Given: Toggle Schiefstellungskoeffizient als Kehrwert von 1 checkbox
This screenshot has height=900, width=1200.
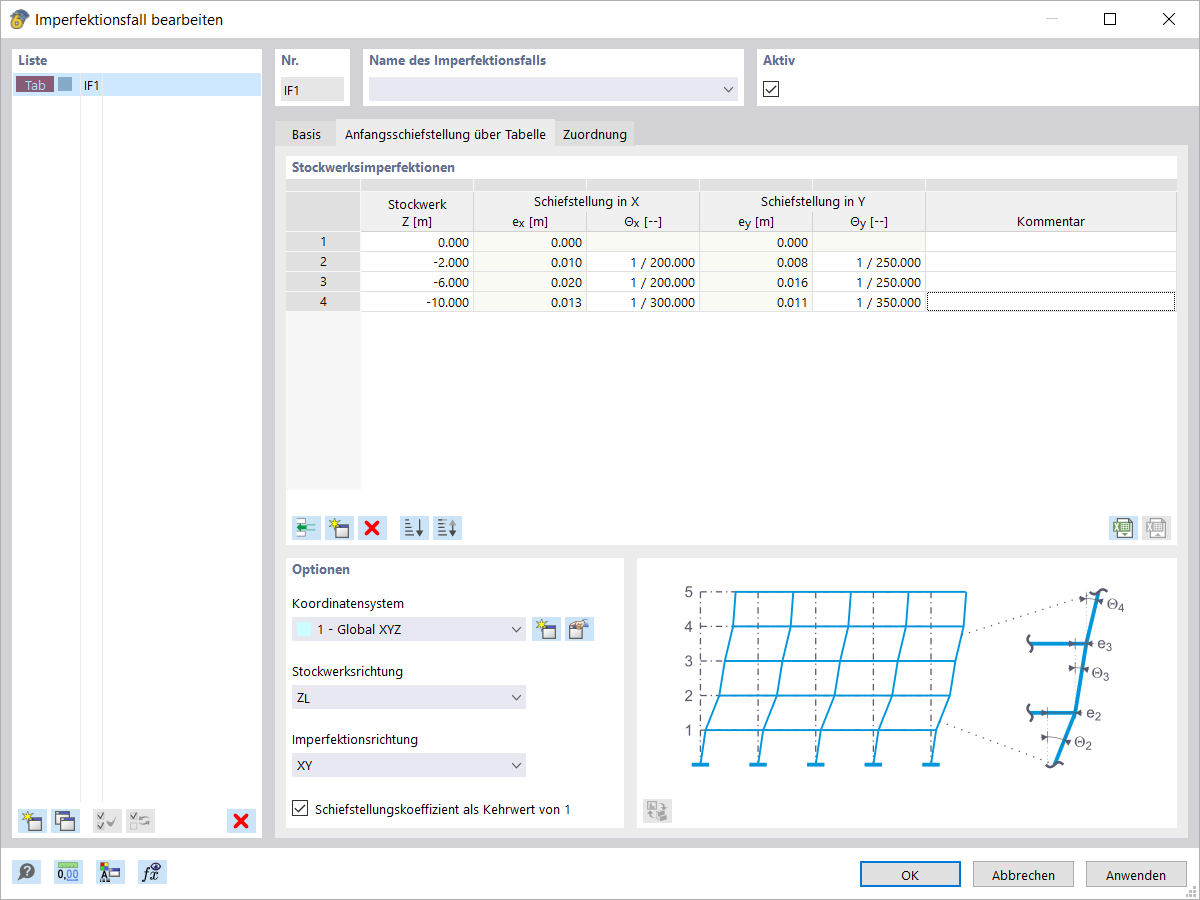Looking at the screenshot, I should [x=300, y=808].
